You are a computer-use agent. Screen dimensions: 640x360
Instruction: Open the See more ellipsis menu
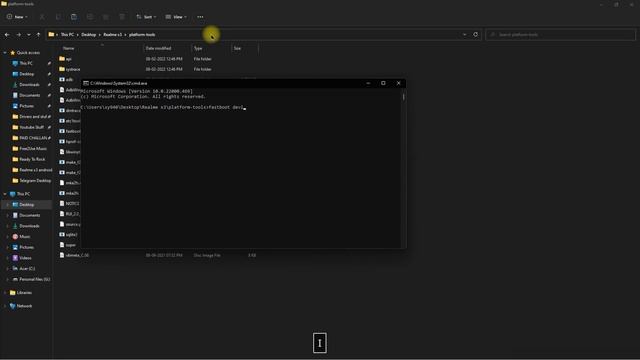coord(200,17)
